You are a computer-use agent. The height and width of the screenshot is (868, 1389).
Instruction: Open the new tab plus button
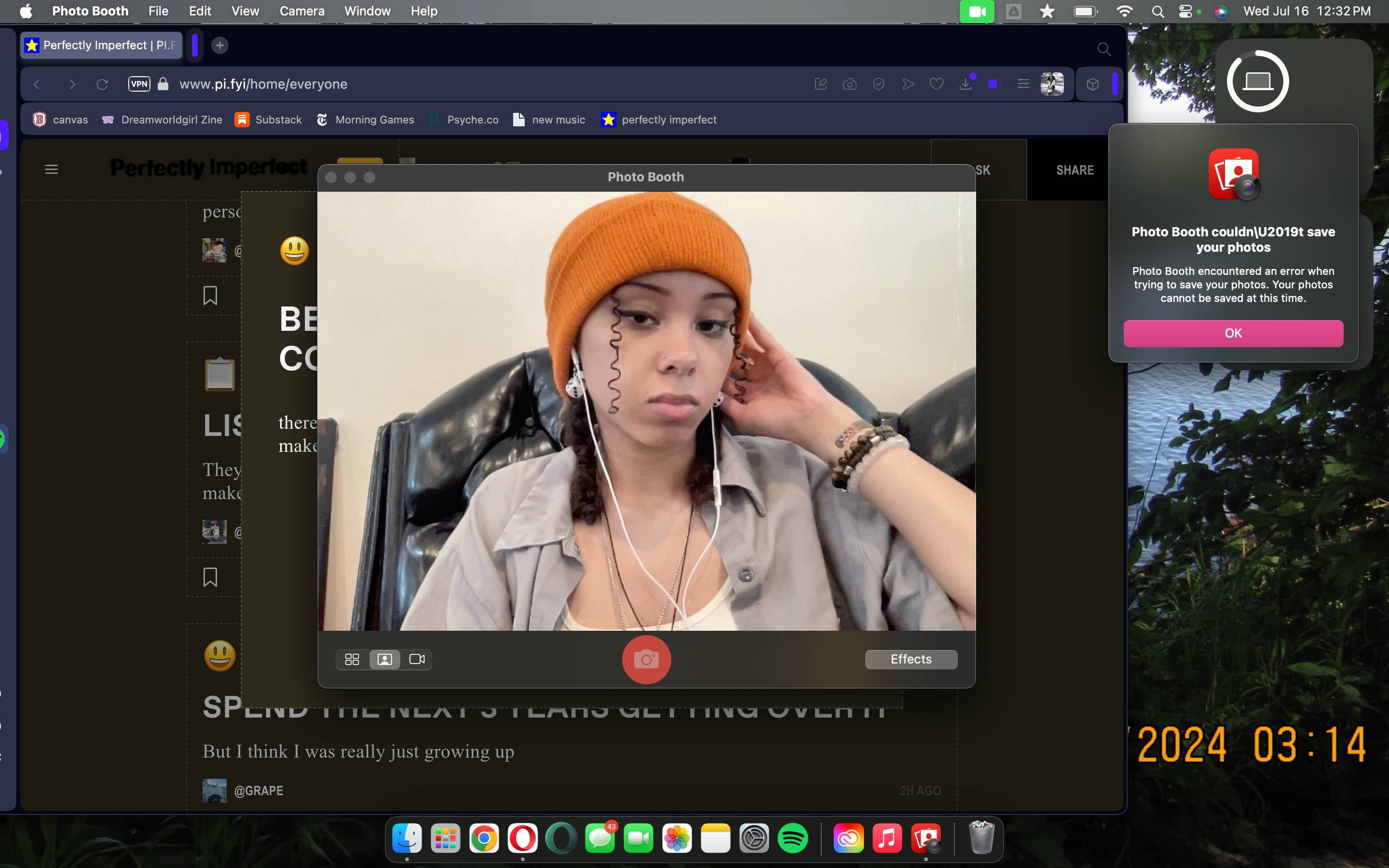[219, 45]
